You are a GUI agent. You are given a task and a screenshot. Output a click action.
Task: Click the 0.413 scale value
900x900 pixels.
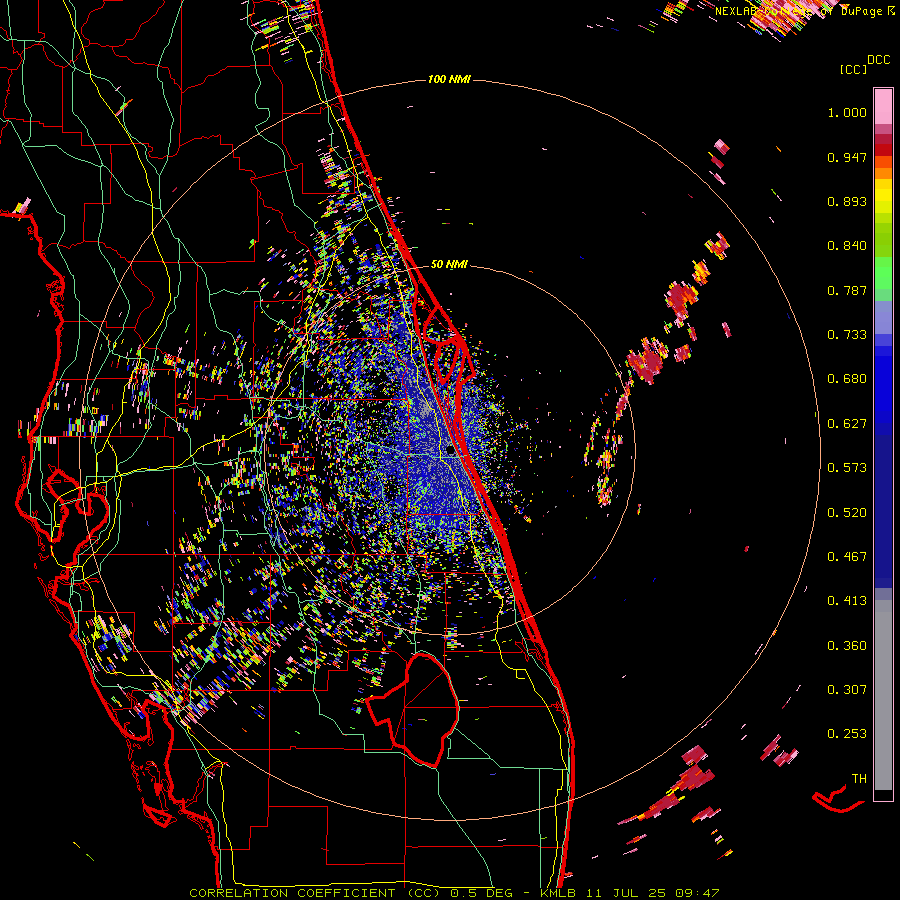click(x=847, y=601)
